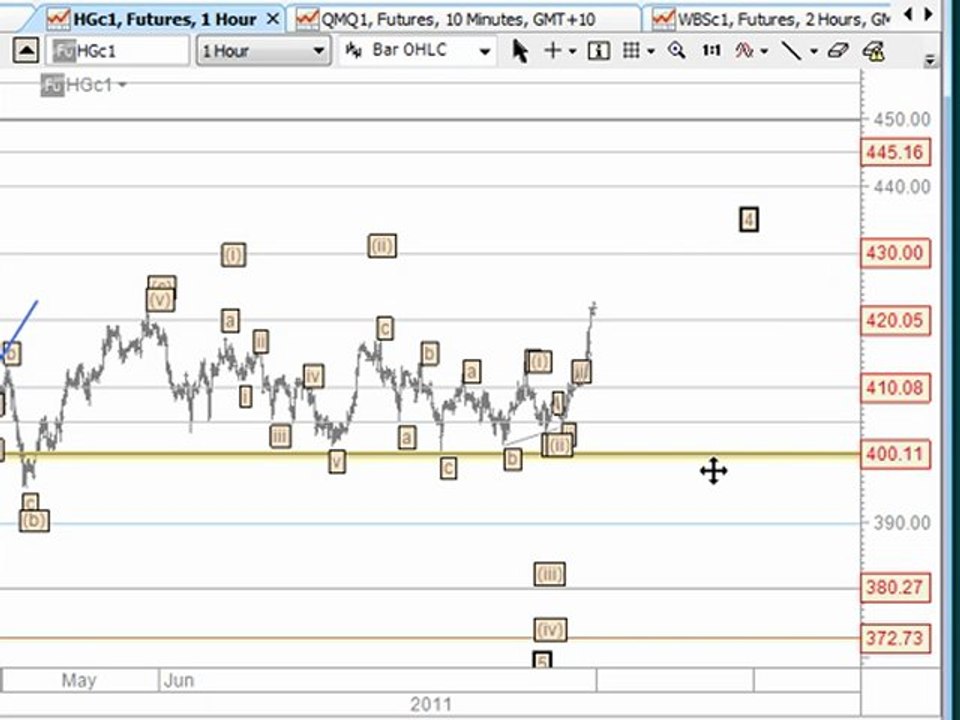Select the (b) wave label near 390
The image size is (960, 720).
click(x=34, y=521)
